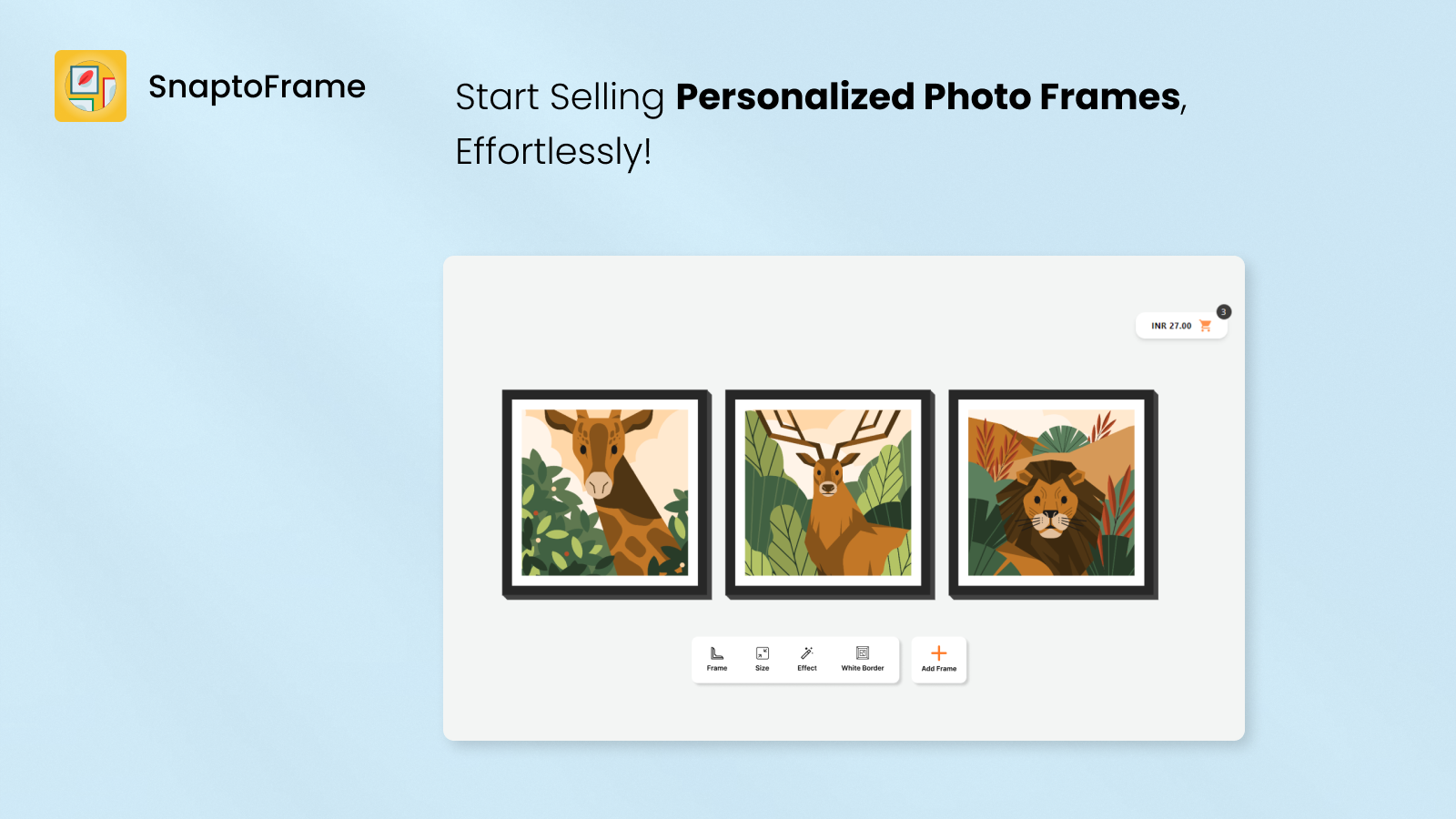This screenshot has height=819, width=1456.
Task: Open the orange shopping cart icon
Action: 1206,326
